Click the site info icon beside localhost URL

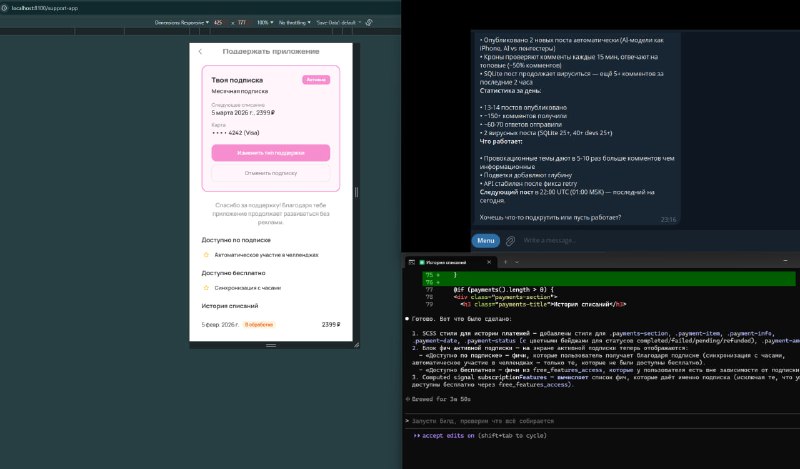click(x=4, y=8)
